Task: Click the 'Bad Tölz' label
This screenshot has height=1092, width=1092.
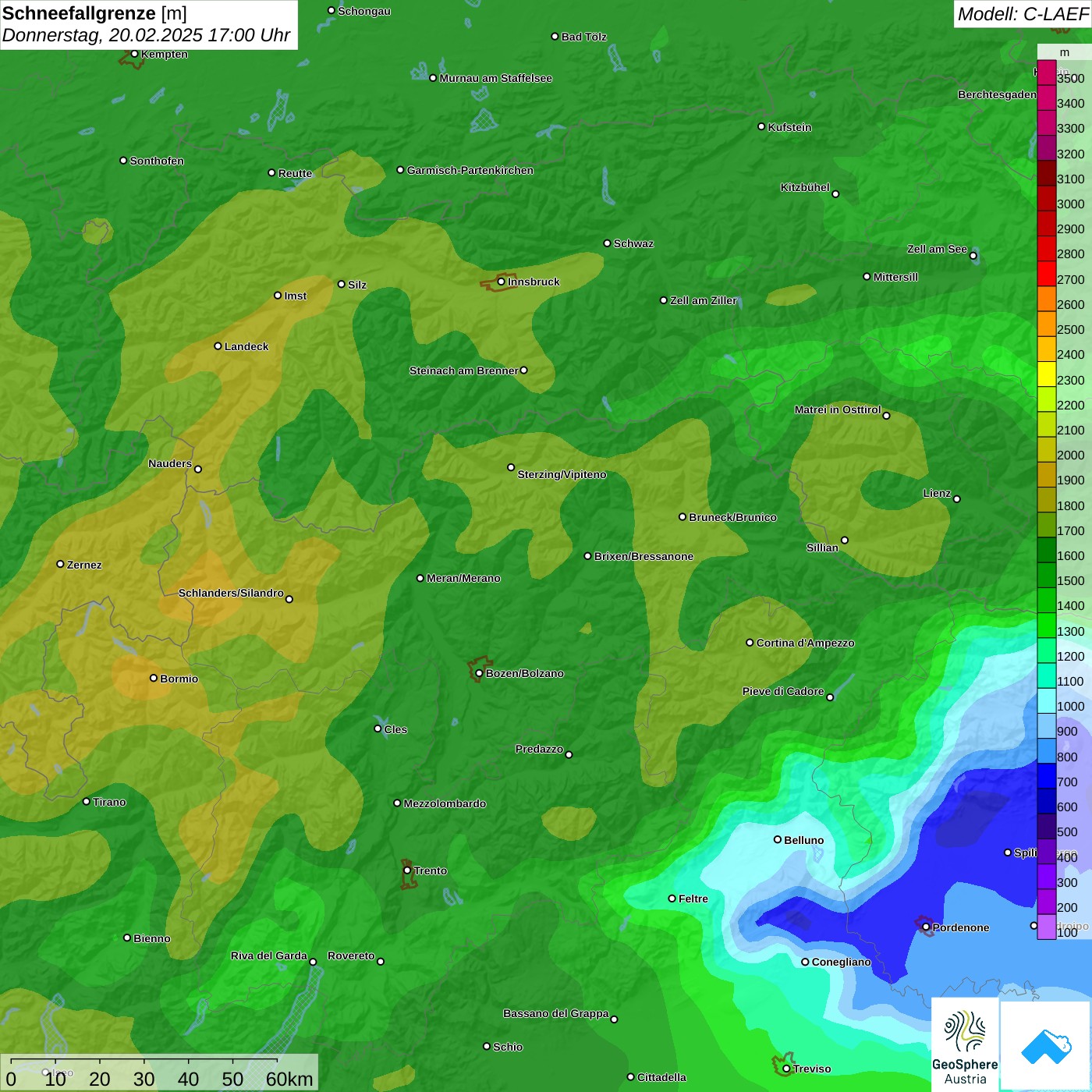Action: coord(584,37)
